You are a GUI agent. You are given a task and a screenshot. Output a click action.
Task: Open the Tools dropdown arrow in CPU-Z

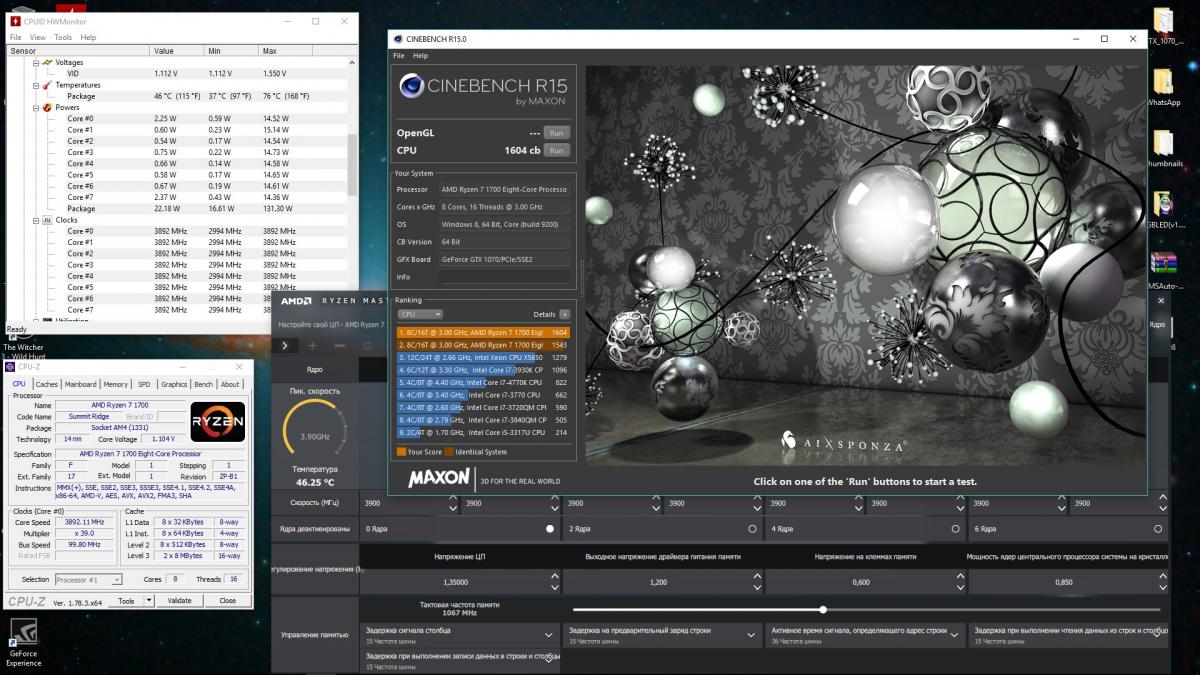[149, 601]
